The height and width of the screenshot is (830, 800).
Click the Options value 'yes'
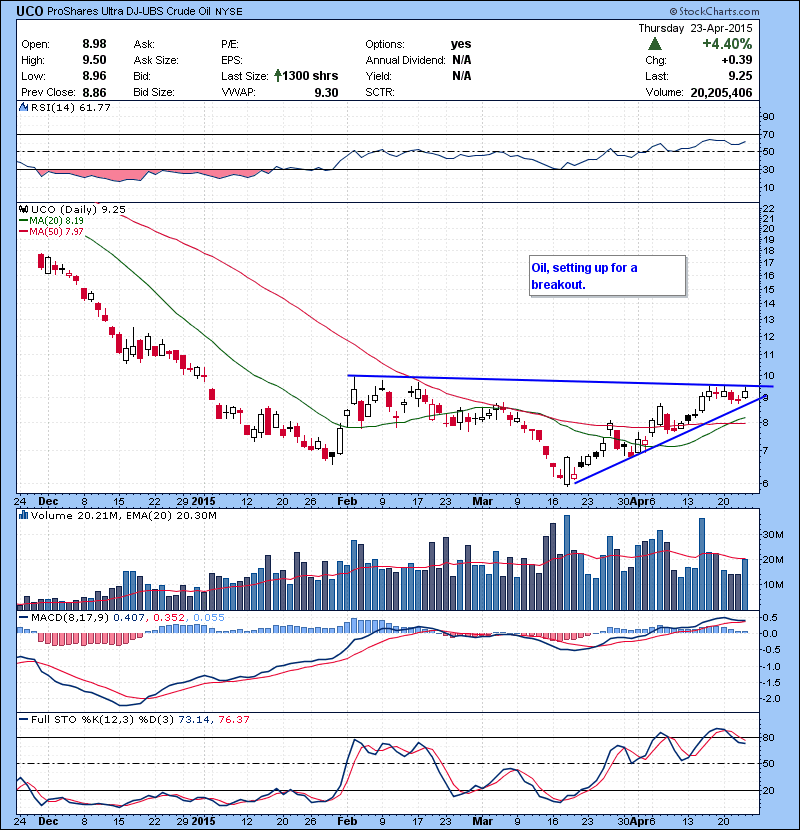click(461, 44)
